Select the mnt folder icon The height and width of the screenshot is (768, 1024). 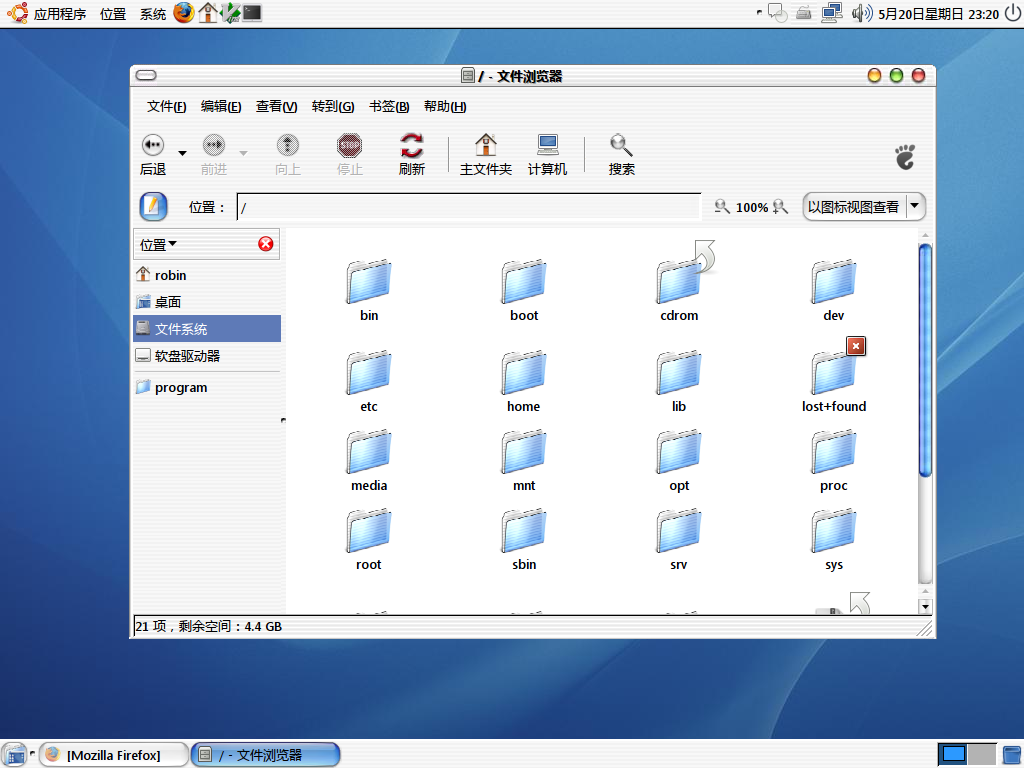click(524, 451)
